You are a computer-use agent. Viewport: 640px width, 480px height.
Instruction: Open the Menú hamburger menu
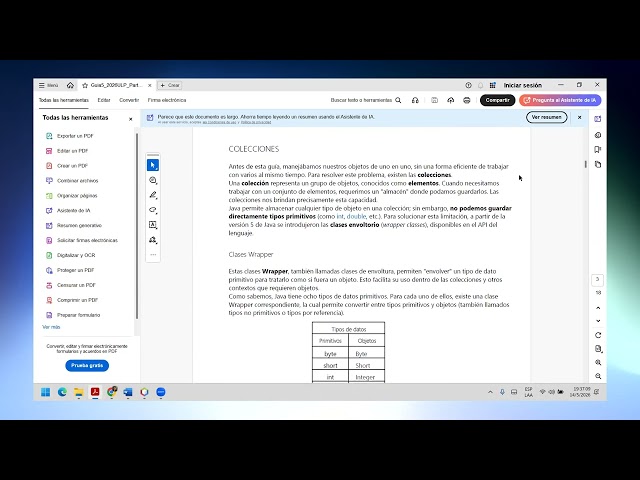coord(49,85)
